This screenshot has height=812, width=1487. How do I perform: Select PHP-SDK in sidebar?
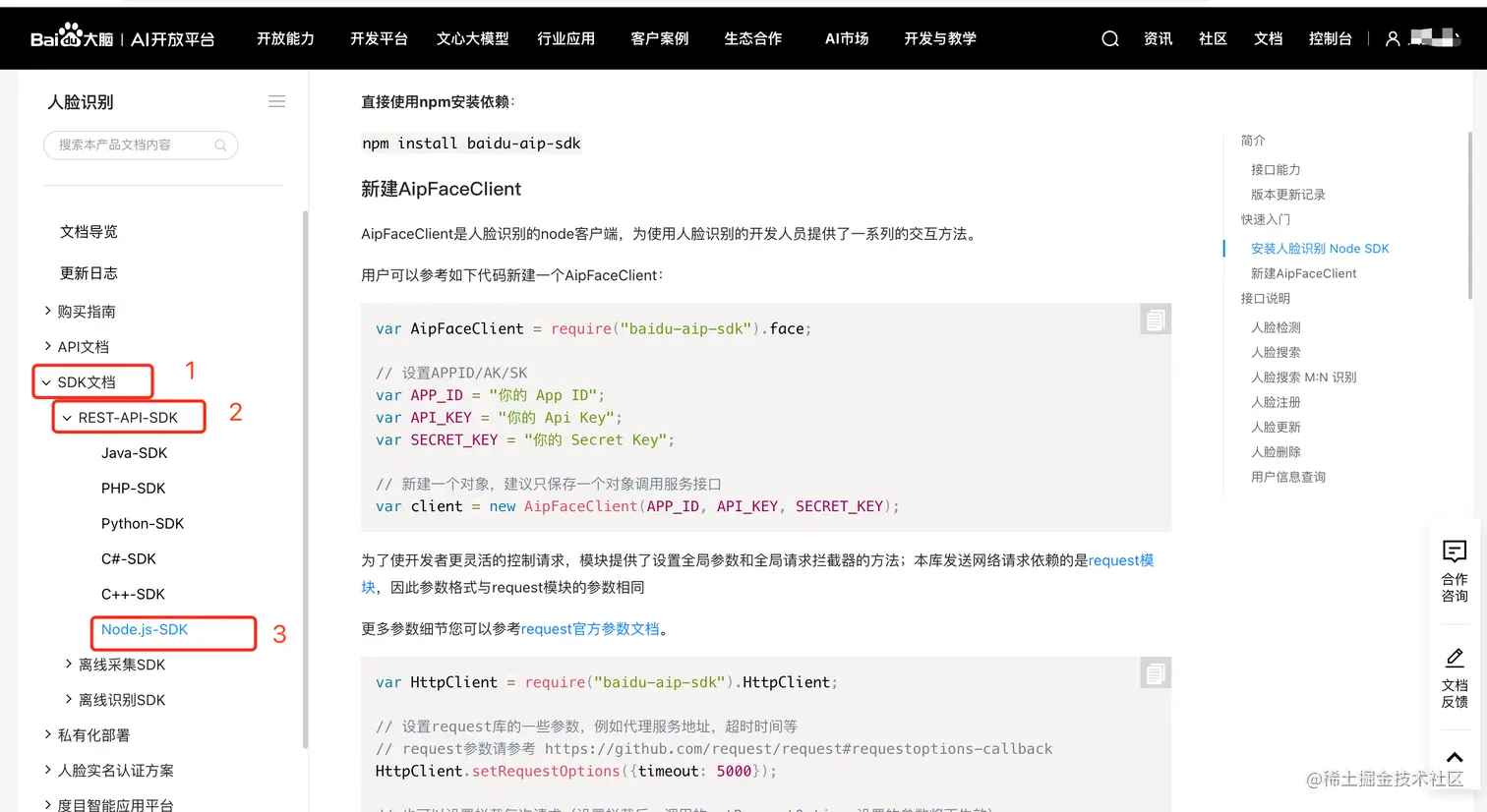click(x=134, y=489)
